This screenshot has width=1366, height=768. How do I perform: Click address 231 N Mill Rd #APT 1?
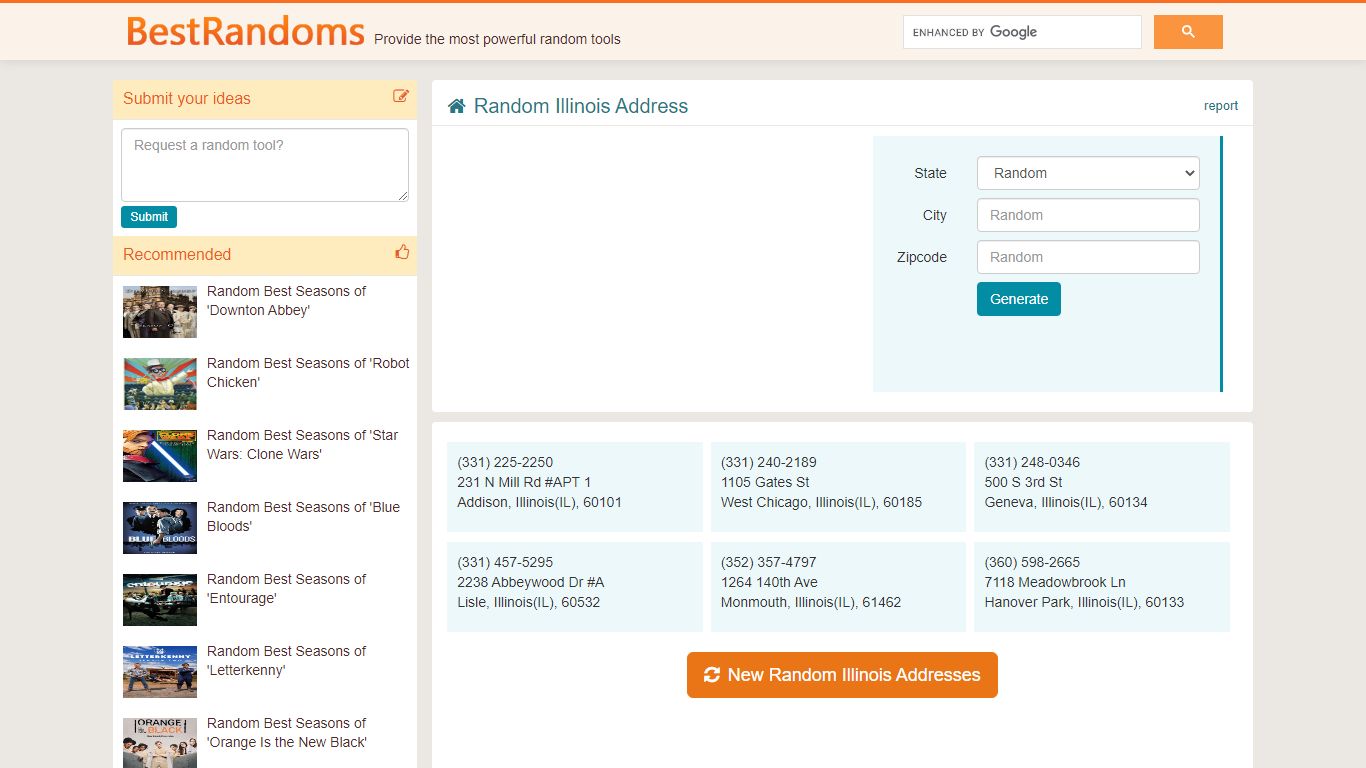pos(524,482)
